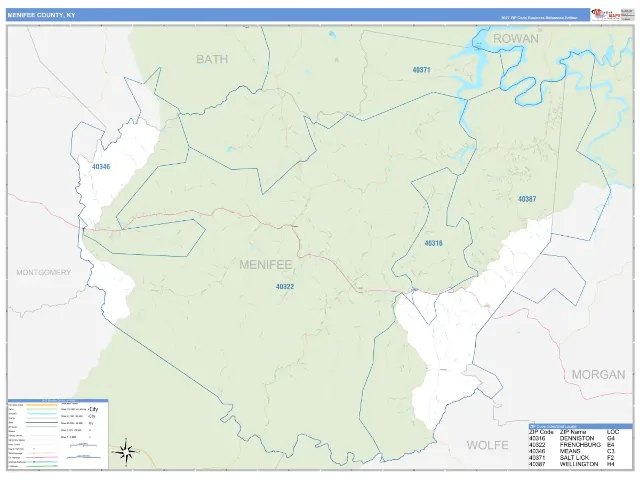Click the largest 'City' sample in legend
The image size is (640, 480).
point(93,409)
